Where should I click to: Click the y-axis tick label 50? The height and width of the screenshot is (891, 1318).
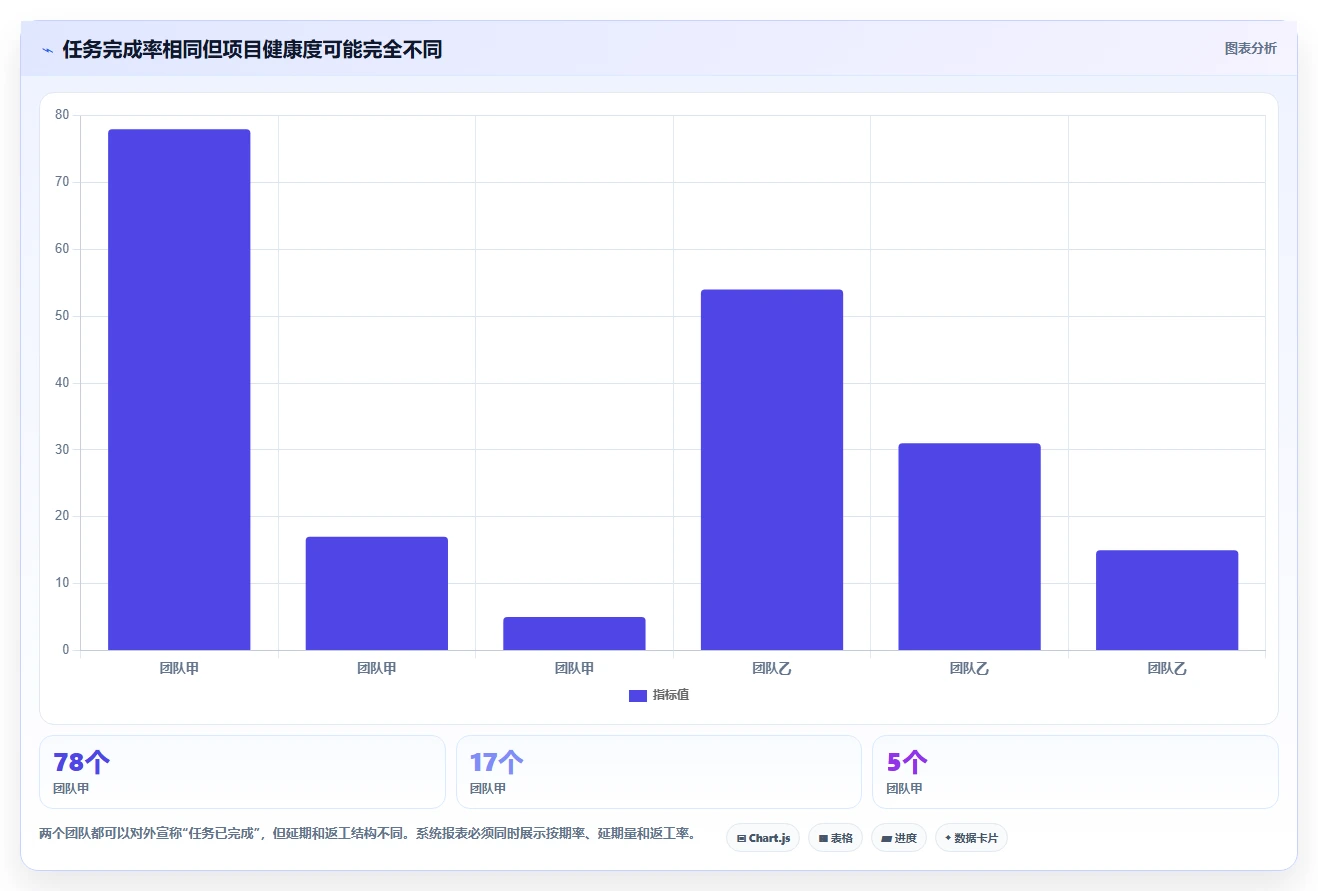[62, 316]
